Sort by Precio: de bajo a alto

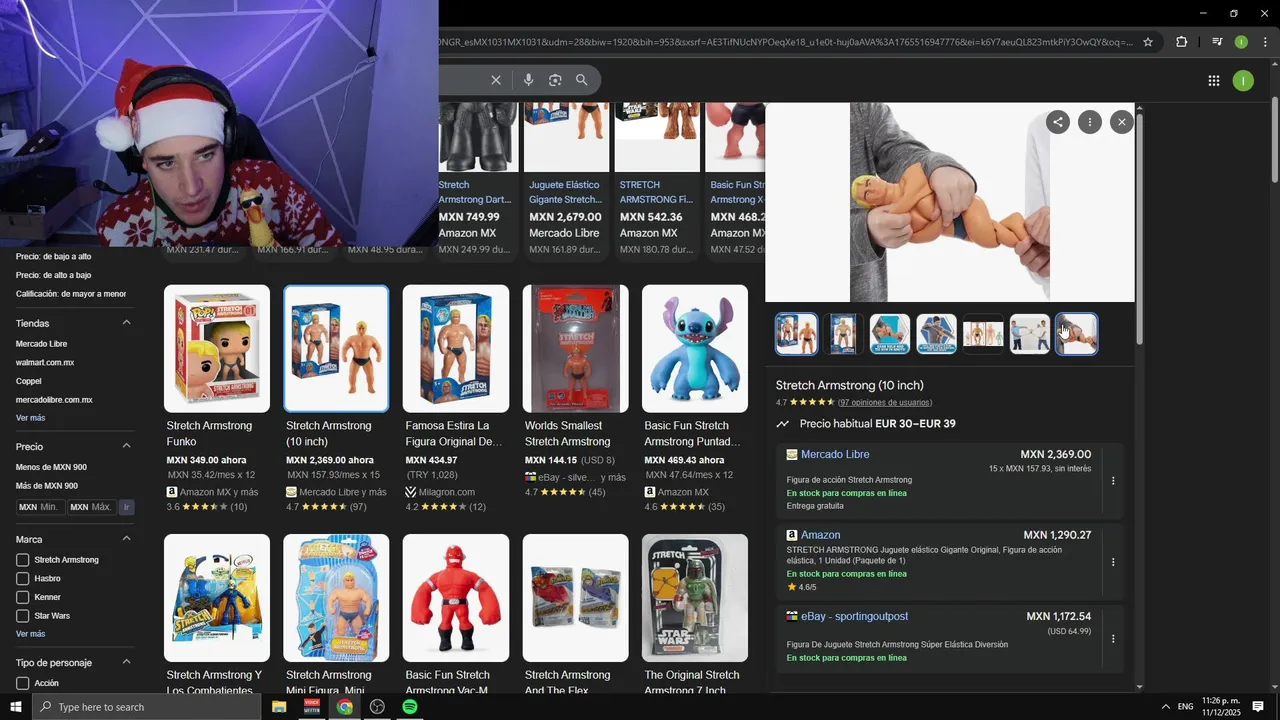[x=53, y=257]
